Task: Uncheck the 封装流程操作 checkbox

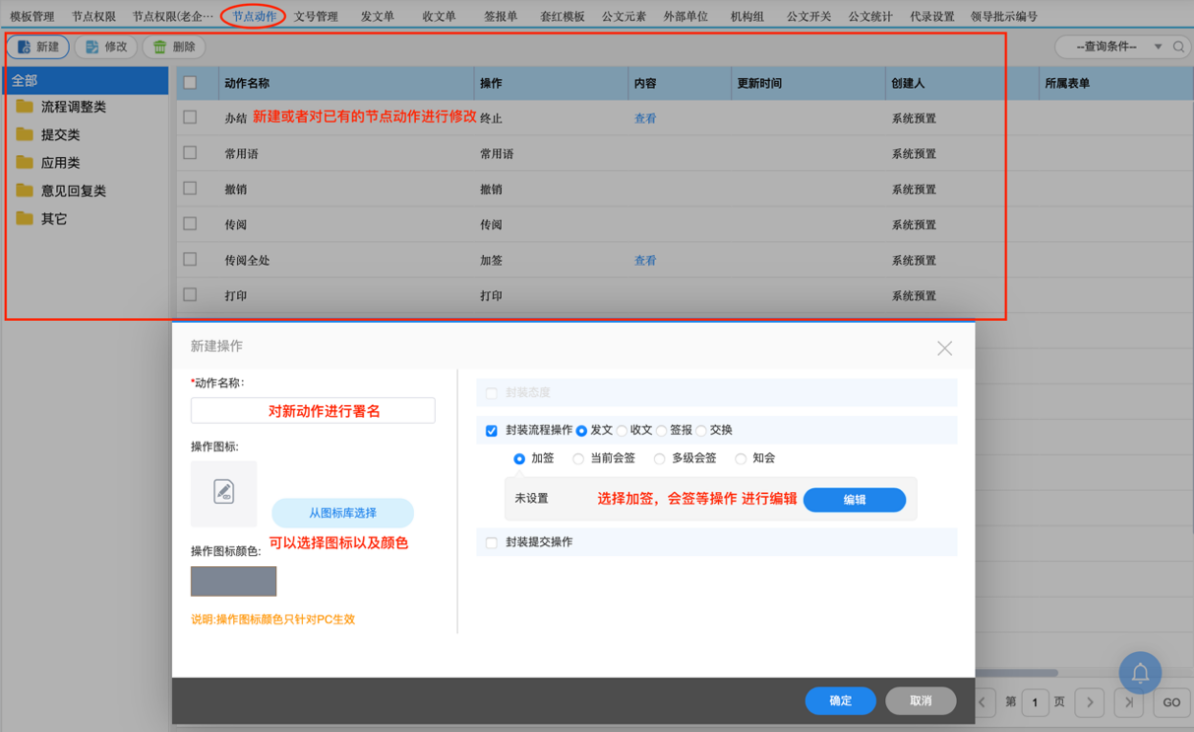Action: point(491,430)
